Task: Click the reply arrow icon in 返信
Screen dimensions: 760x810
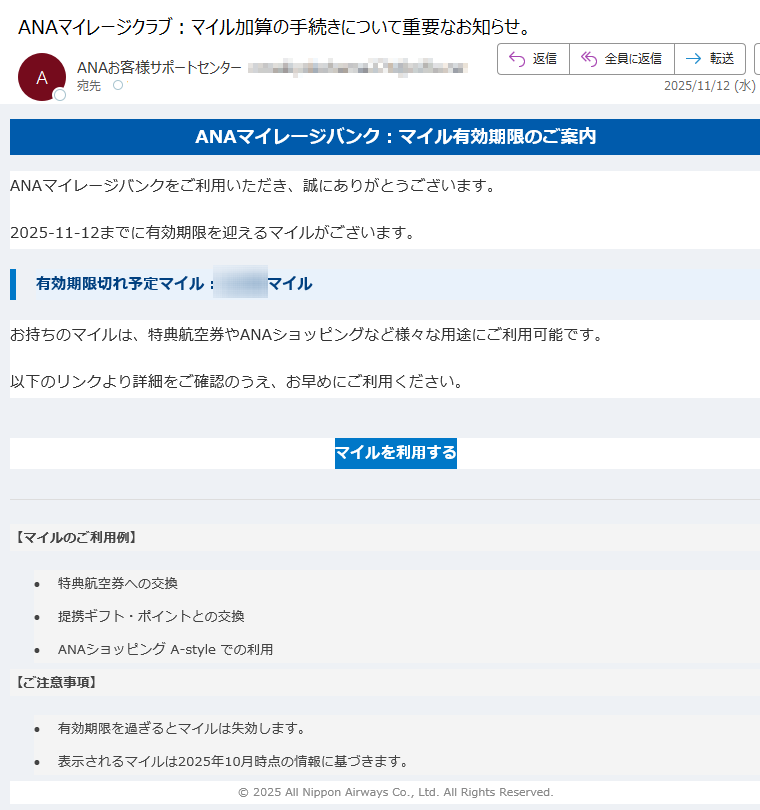Action: tap(517, 59)
